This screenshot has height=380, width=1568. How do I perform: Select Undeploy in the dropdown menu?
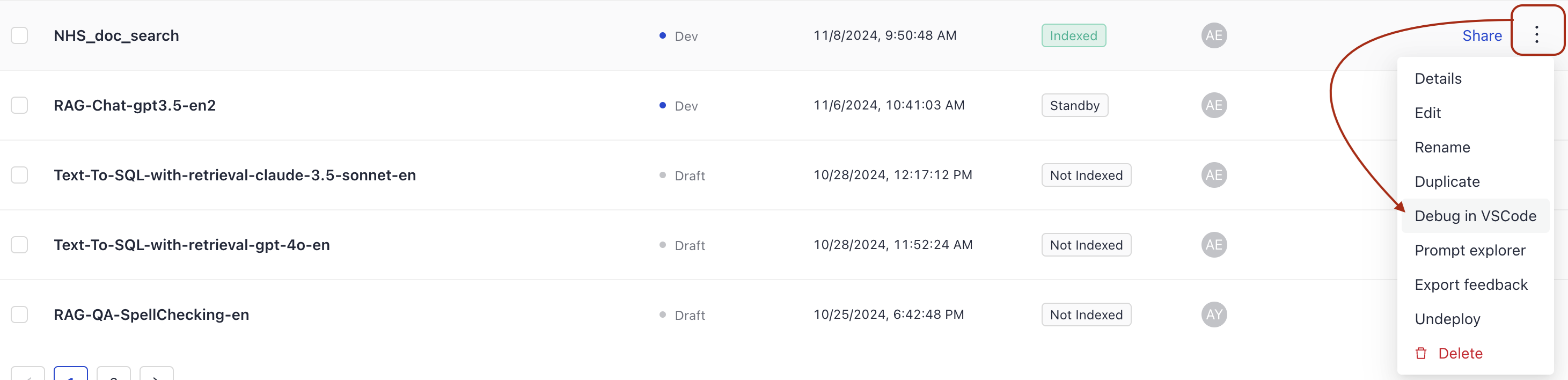1447,319
